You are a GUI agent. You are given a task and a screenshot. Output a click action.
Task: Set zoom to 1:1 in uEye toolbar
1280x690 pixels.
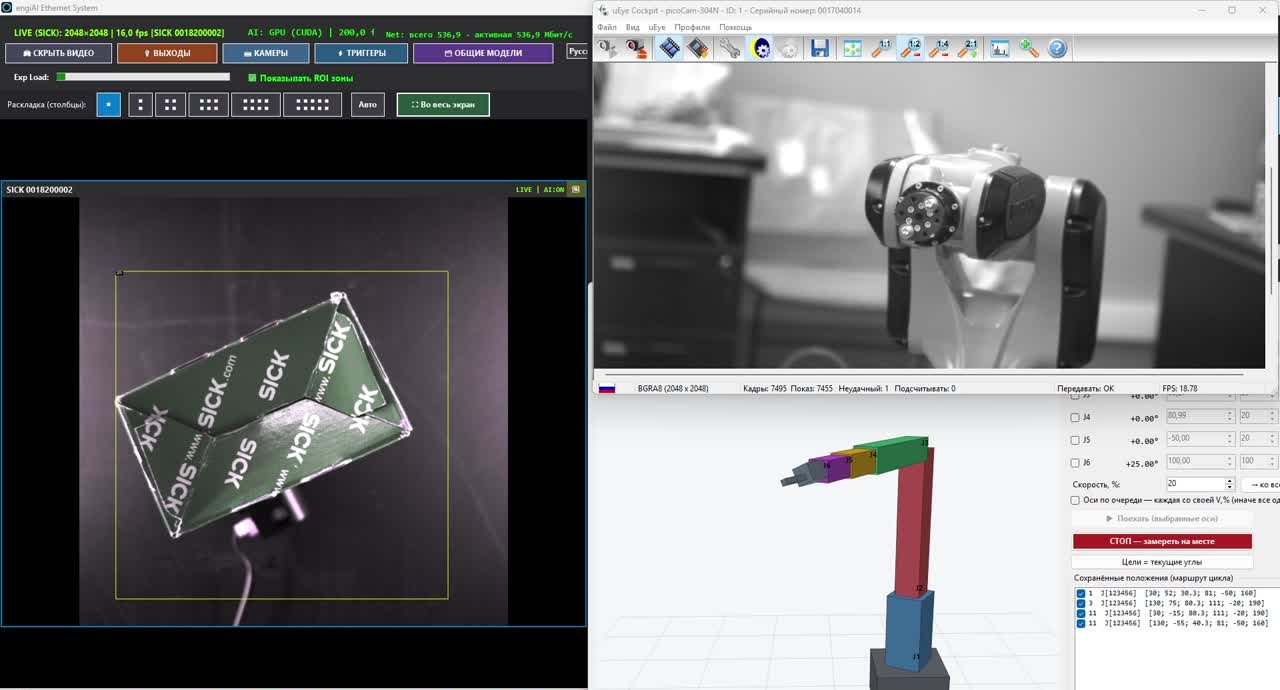point(881,48)
